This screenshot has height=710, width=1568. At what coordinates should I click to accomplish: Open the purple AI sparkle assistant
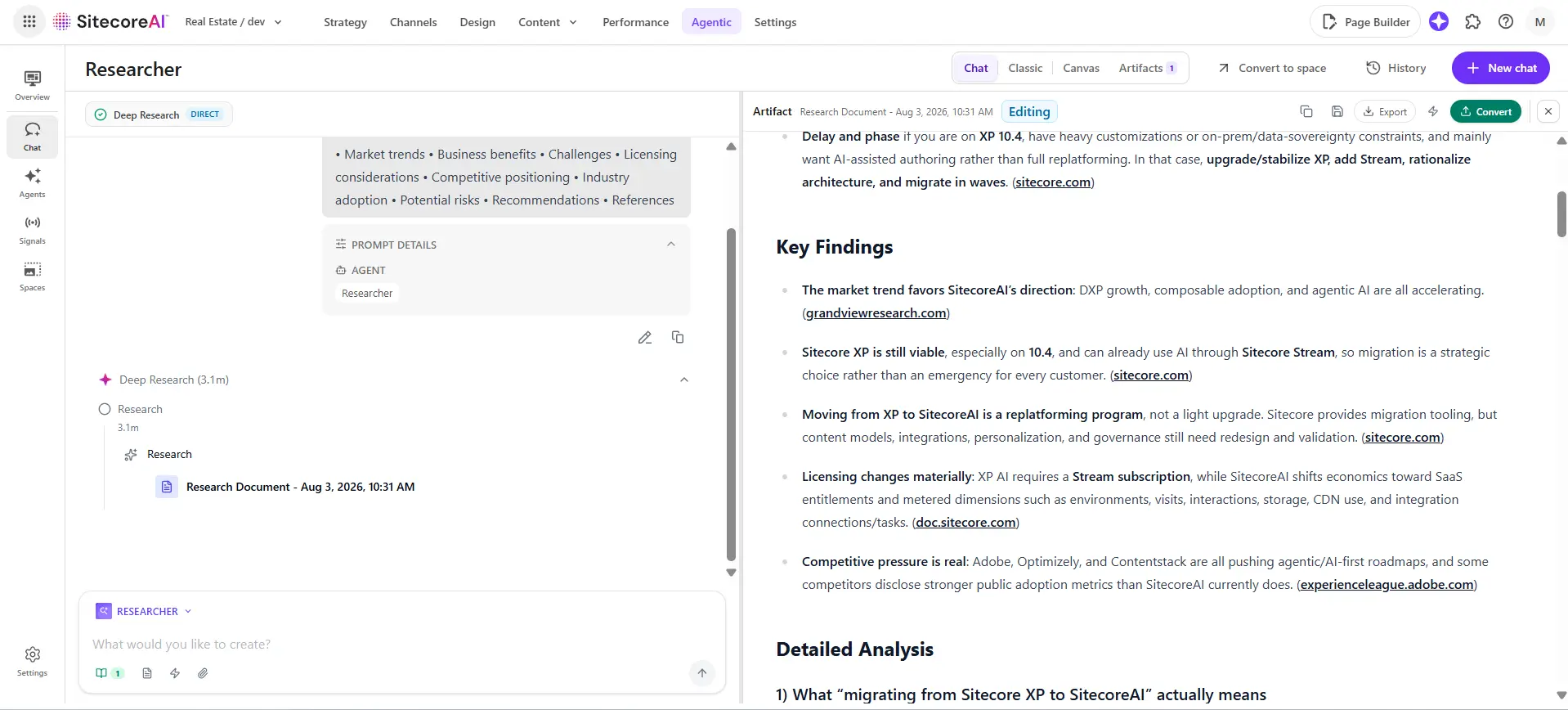[1439, 22]
